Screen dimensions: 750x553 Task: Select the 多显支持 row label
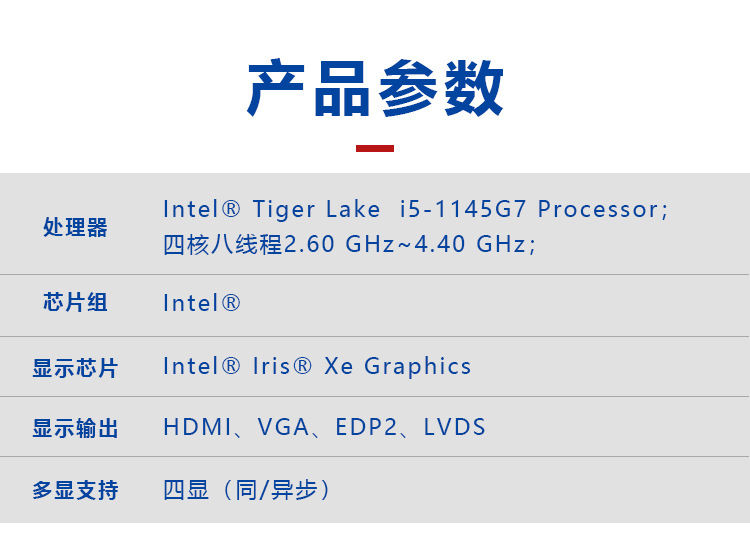pyautogui.click(x=75, y=490)
